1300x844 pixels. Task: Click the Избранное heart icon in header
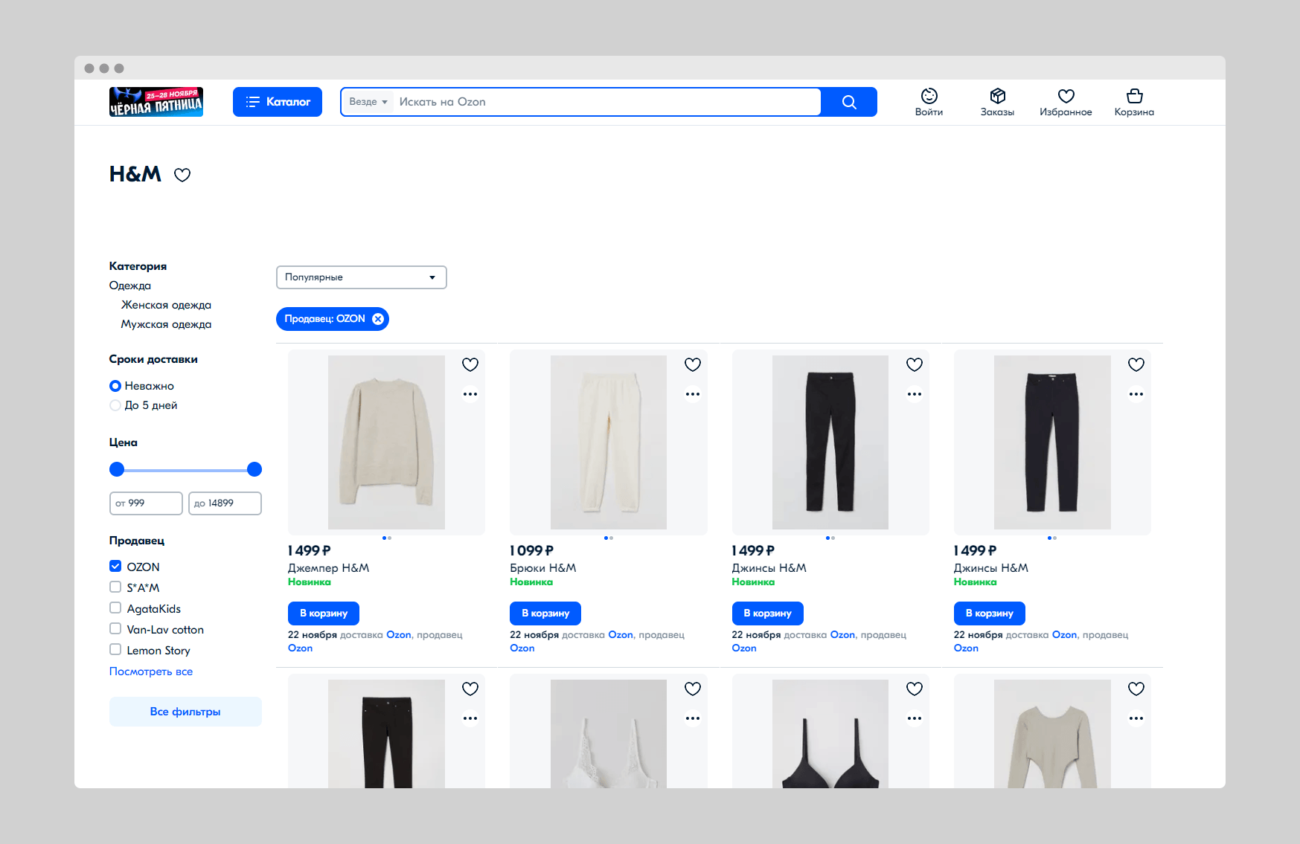tap(1065, 101)
